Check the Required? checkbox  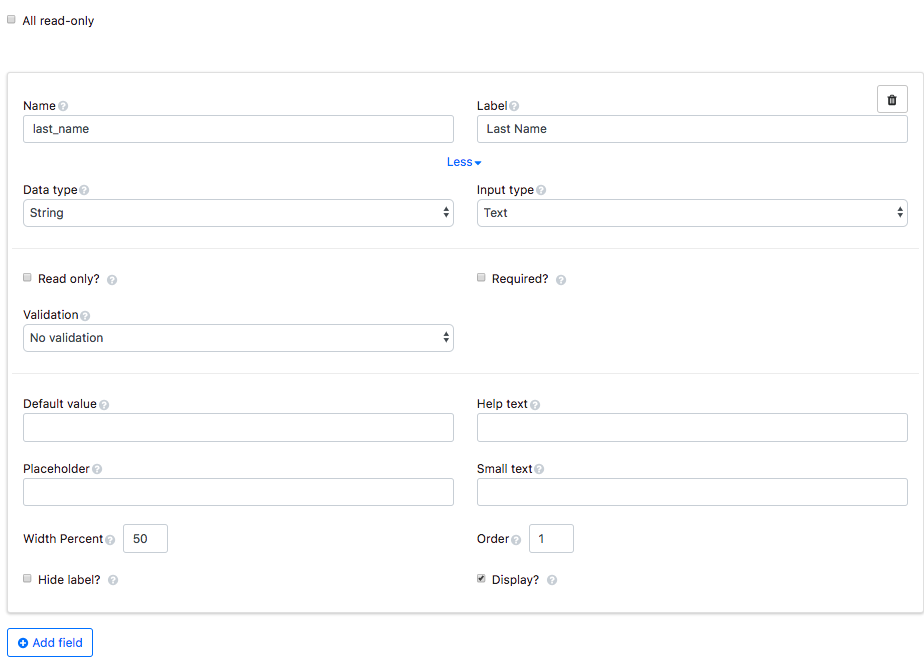[481, 278]
